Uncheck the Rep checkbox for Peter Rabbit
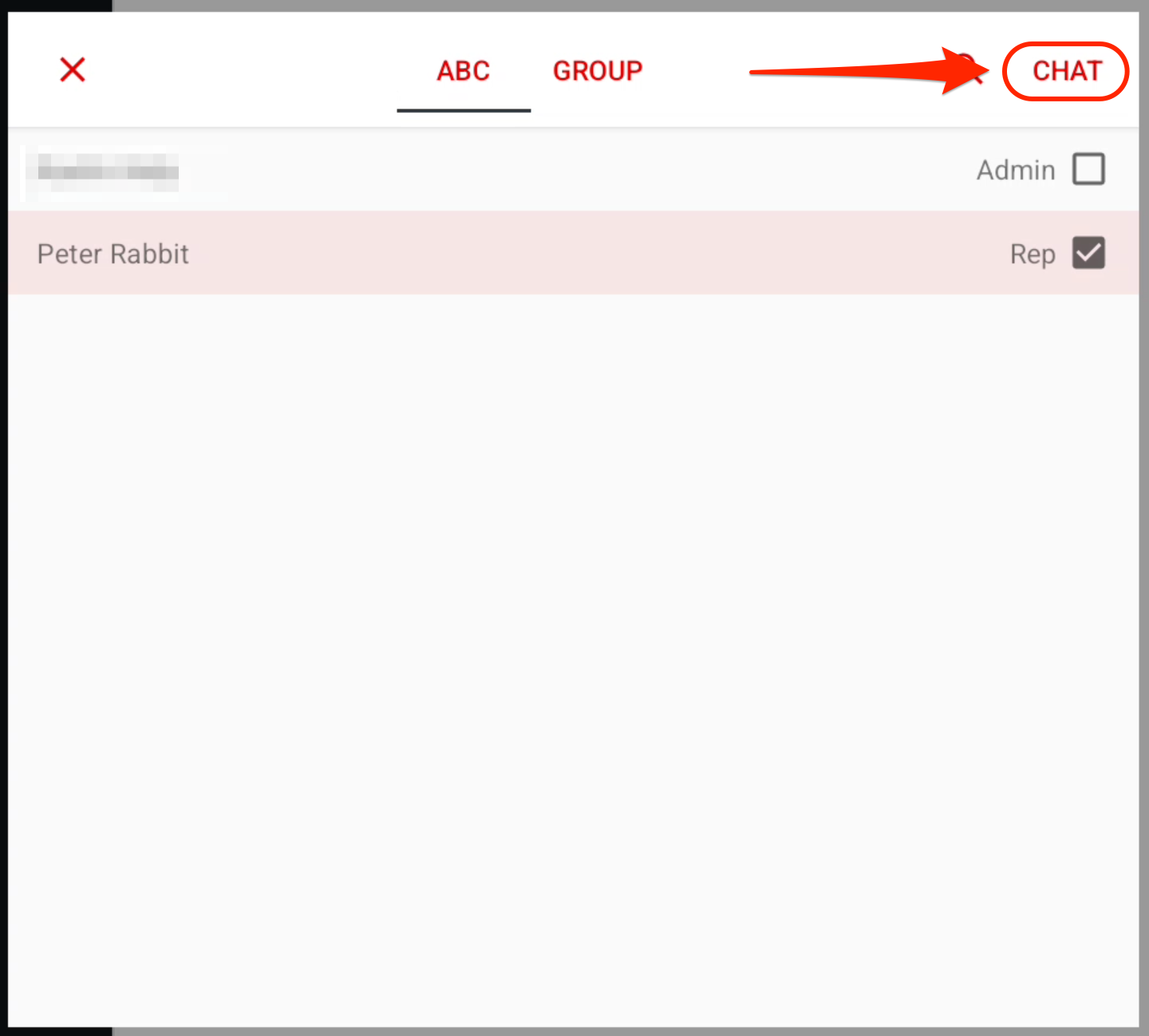The height and width of the screenshot is (1036, 1149). tap(1088, 253)
